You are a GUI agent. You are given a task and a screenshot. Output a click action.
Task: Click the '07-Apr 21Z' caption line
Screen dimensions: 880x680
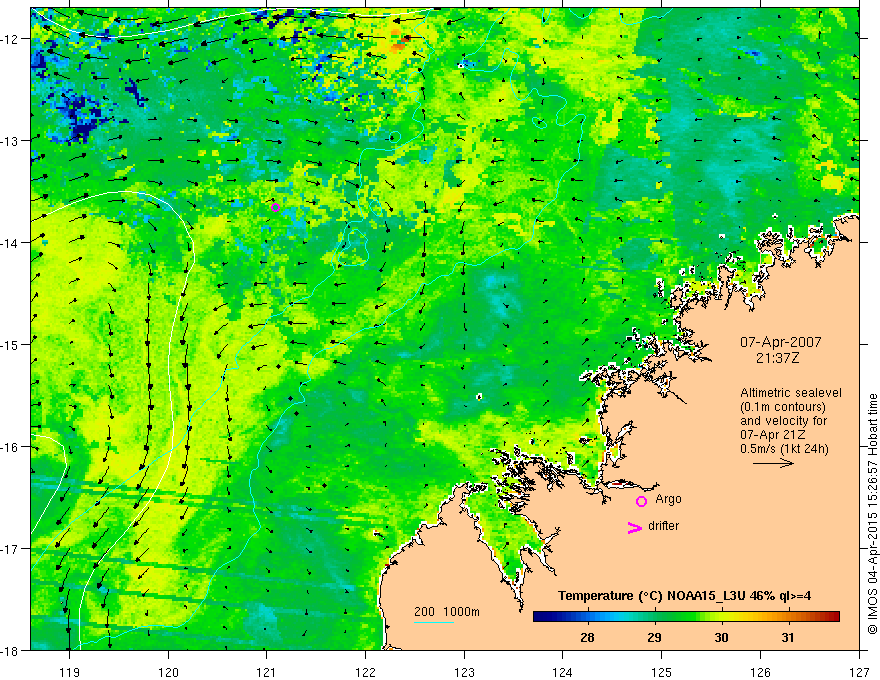(x=772, y=435)
